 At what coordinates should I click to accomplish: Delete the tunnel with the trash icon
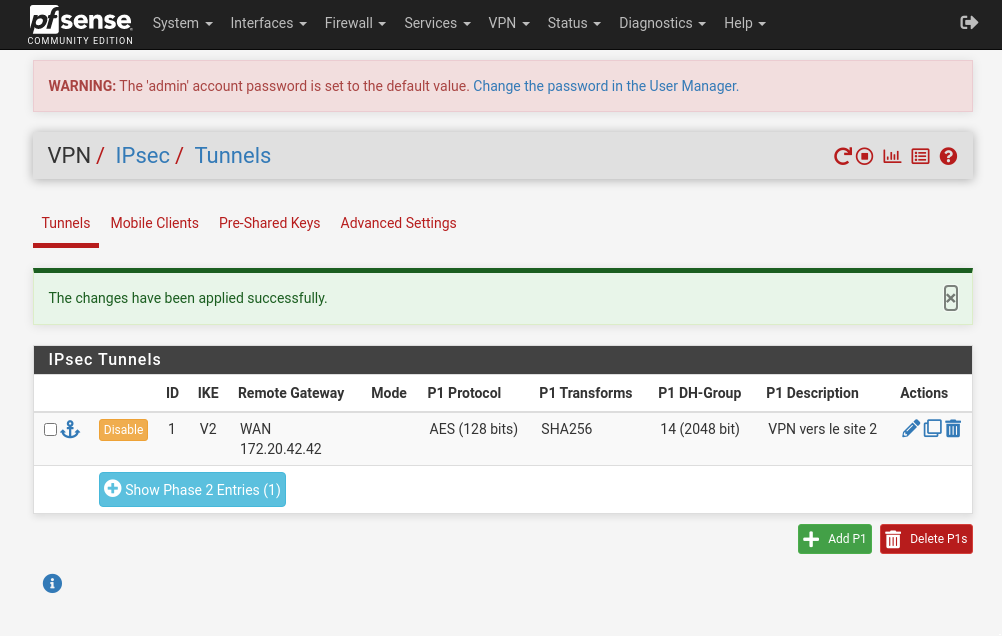point(953,429)
